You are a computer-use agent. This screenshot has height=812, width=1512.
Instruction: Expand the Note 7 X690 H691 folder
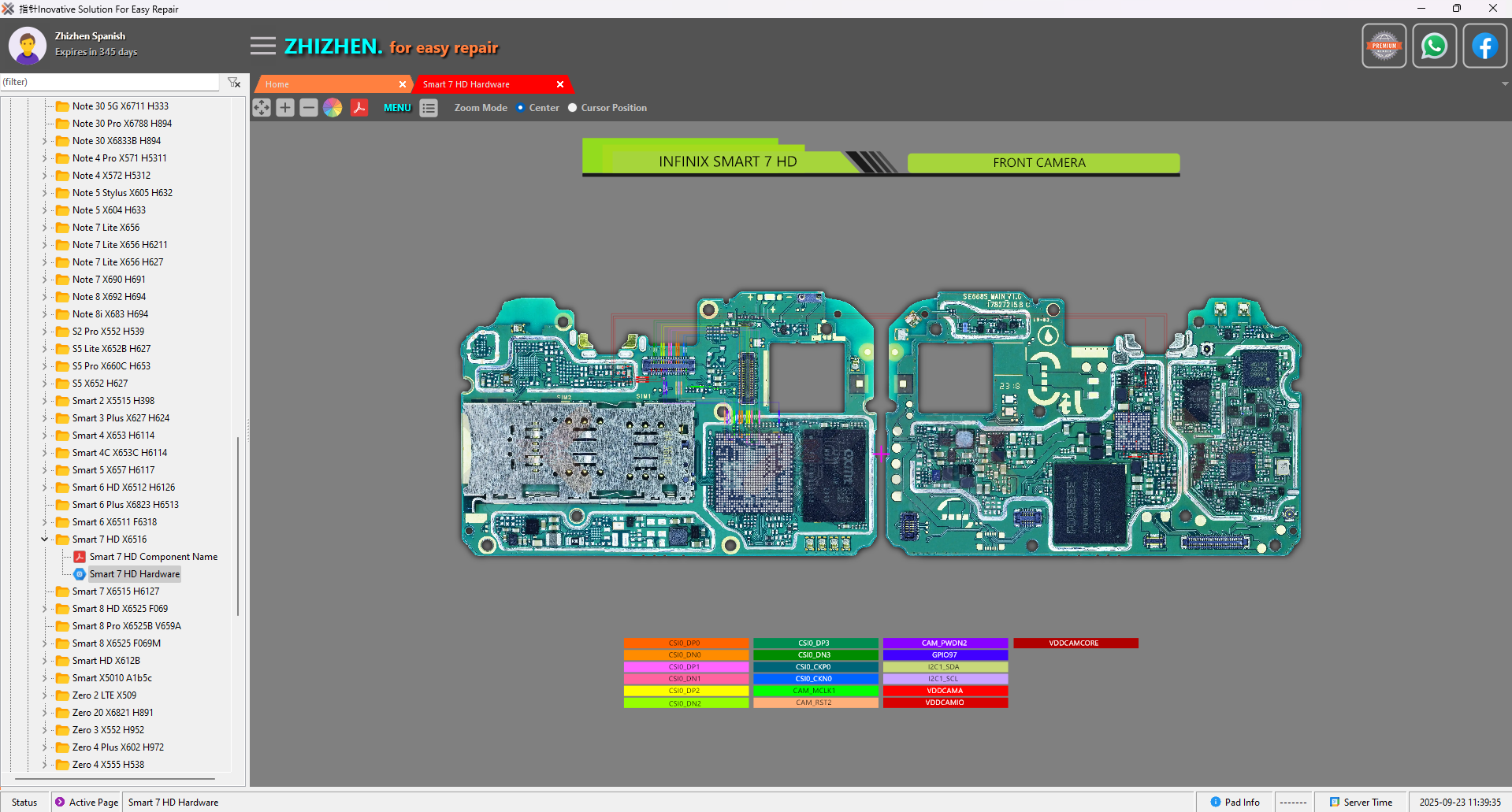[44, 280]
